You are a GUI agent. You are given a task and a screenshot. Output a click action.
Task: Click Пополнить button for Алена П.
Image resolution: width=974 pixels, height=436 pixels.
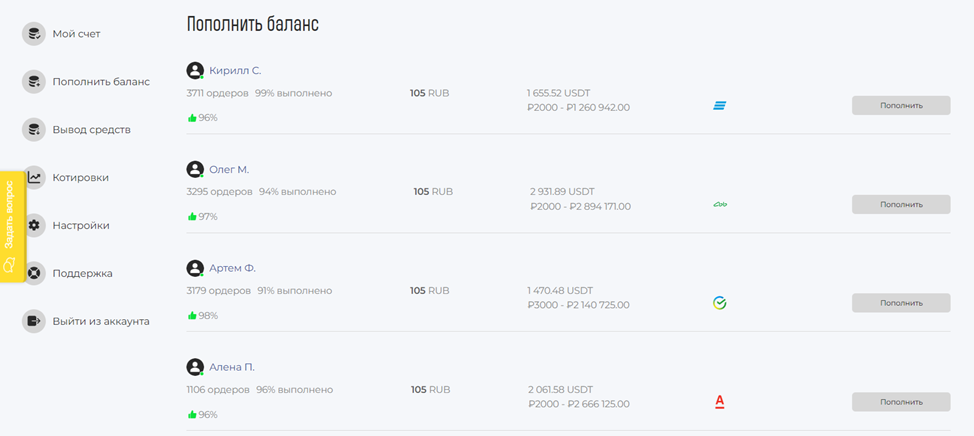tap(901, 402)
